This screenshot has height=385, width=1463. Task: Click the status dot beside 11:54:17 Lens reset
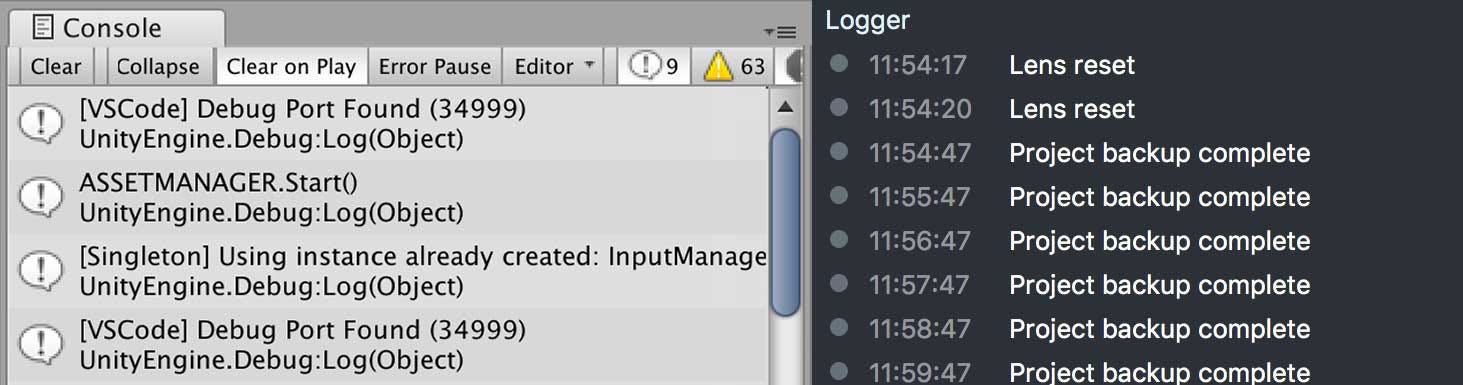[x=839, y=64]
